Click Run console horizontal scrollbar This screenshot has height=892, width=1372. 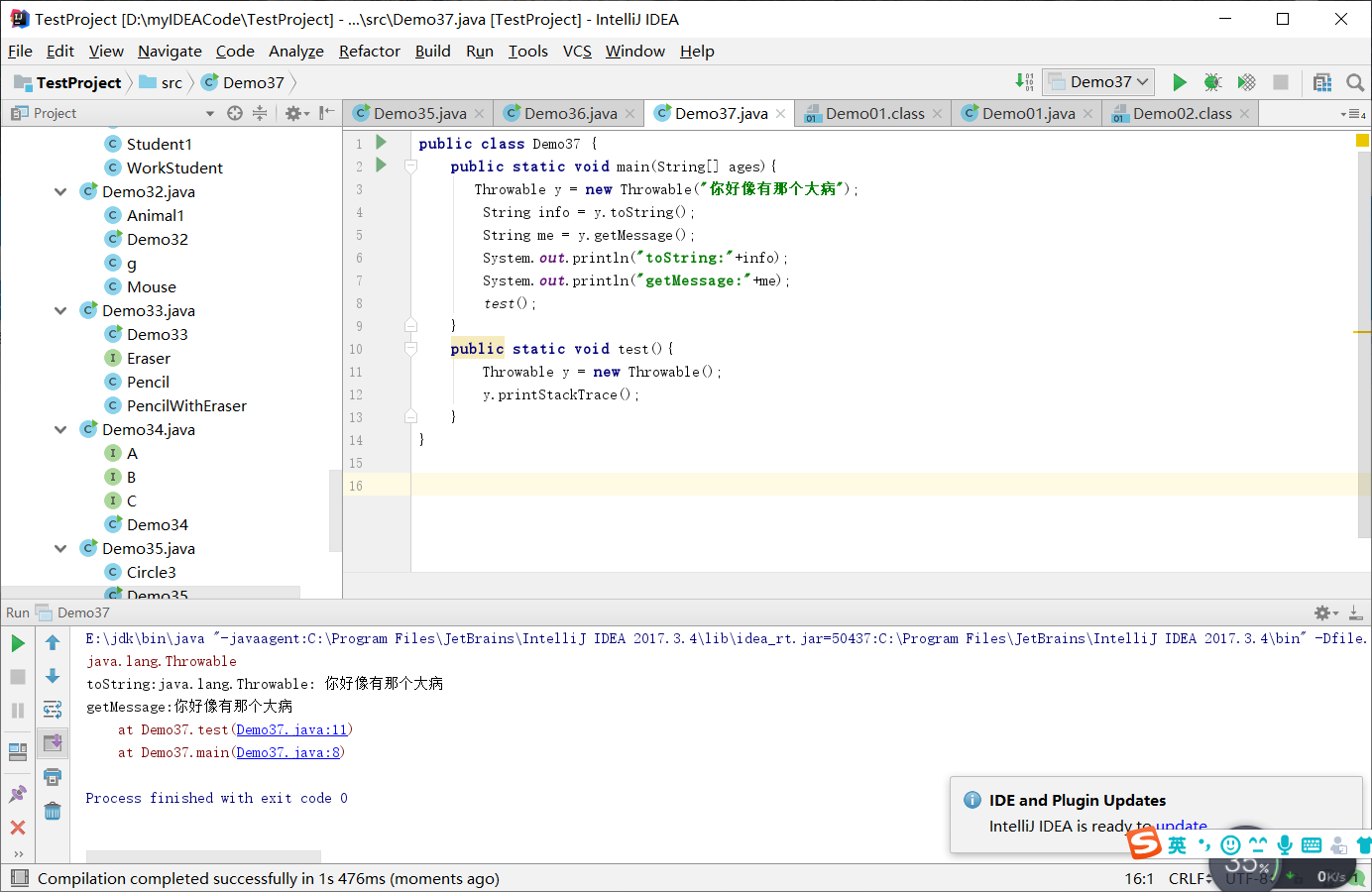tap(203, 856)
